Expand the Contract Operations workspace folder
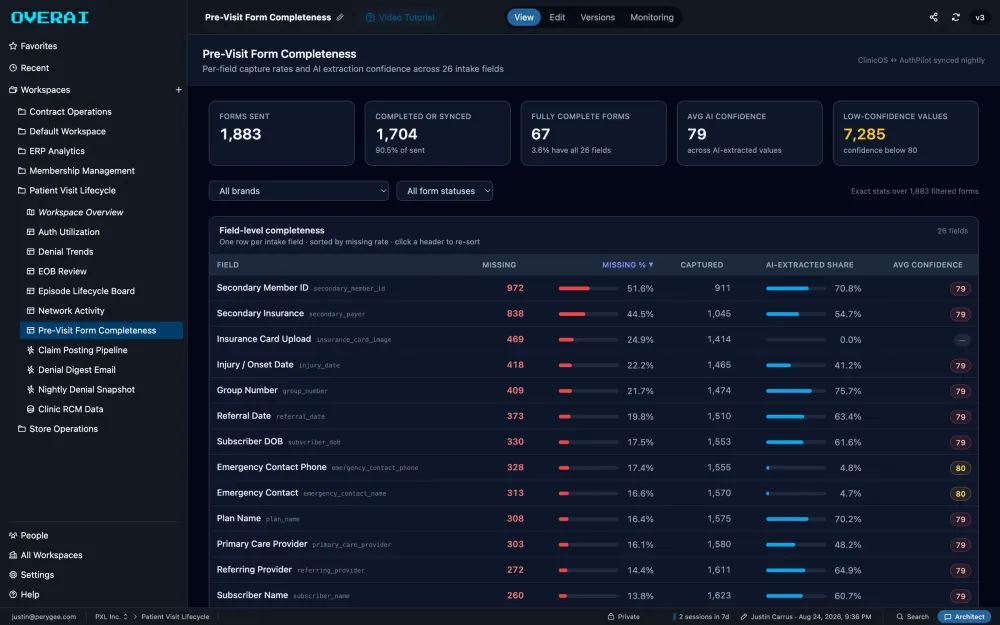The image size is (1000, 625). pos(64,112)
